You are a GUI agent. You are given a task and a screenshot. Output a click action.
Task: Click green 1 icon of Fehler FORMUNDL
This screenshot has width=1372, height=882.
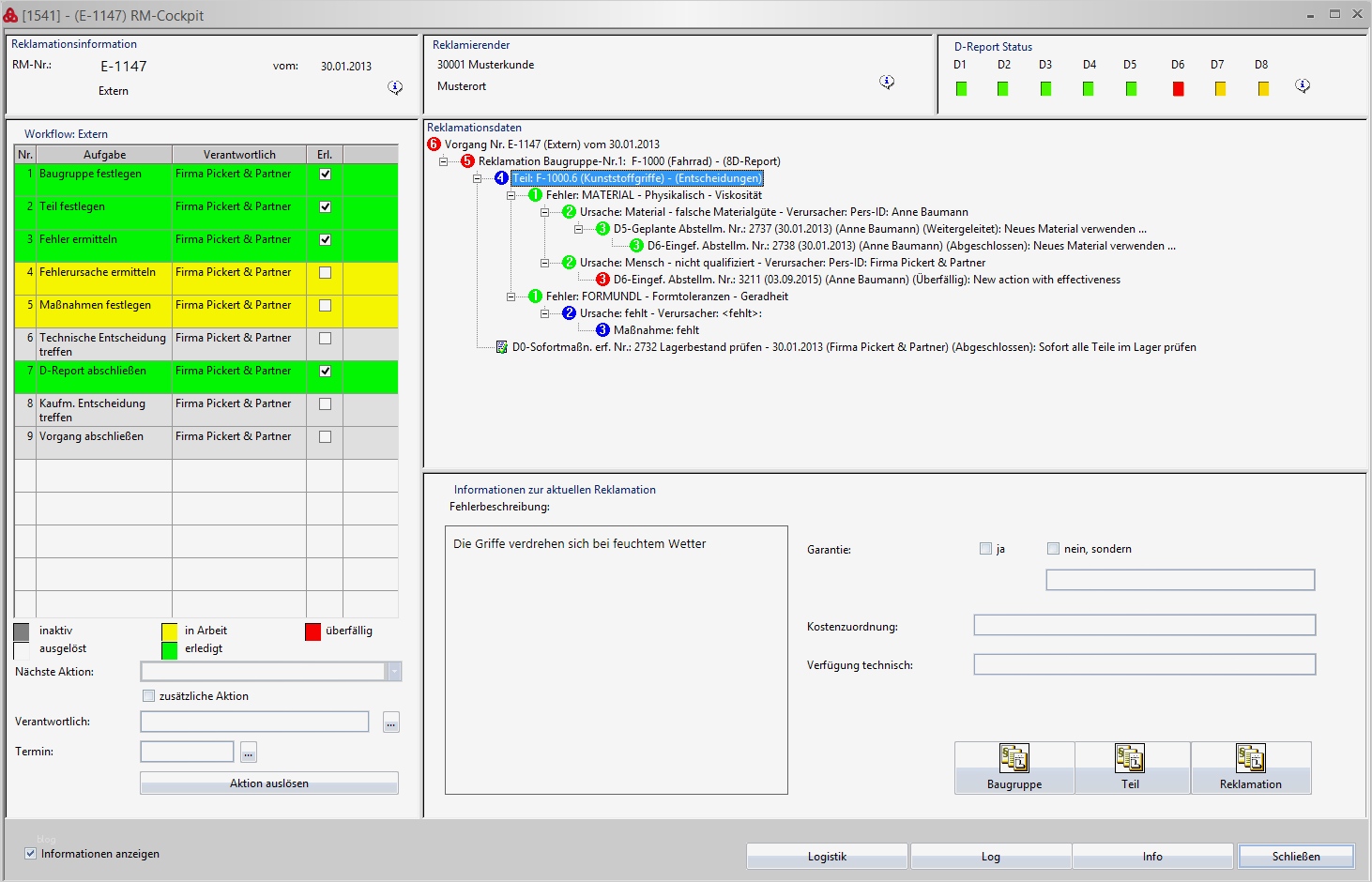pyautogui.click(x=535, y=297)
